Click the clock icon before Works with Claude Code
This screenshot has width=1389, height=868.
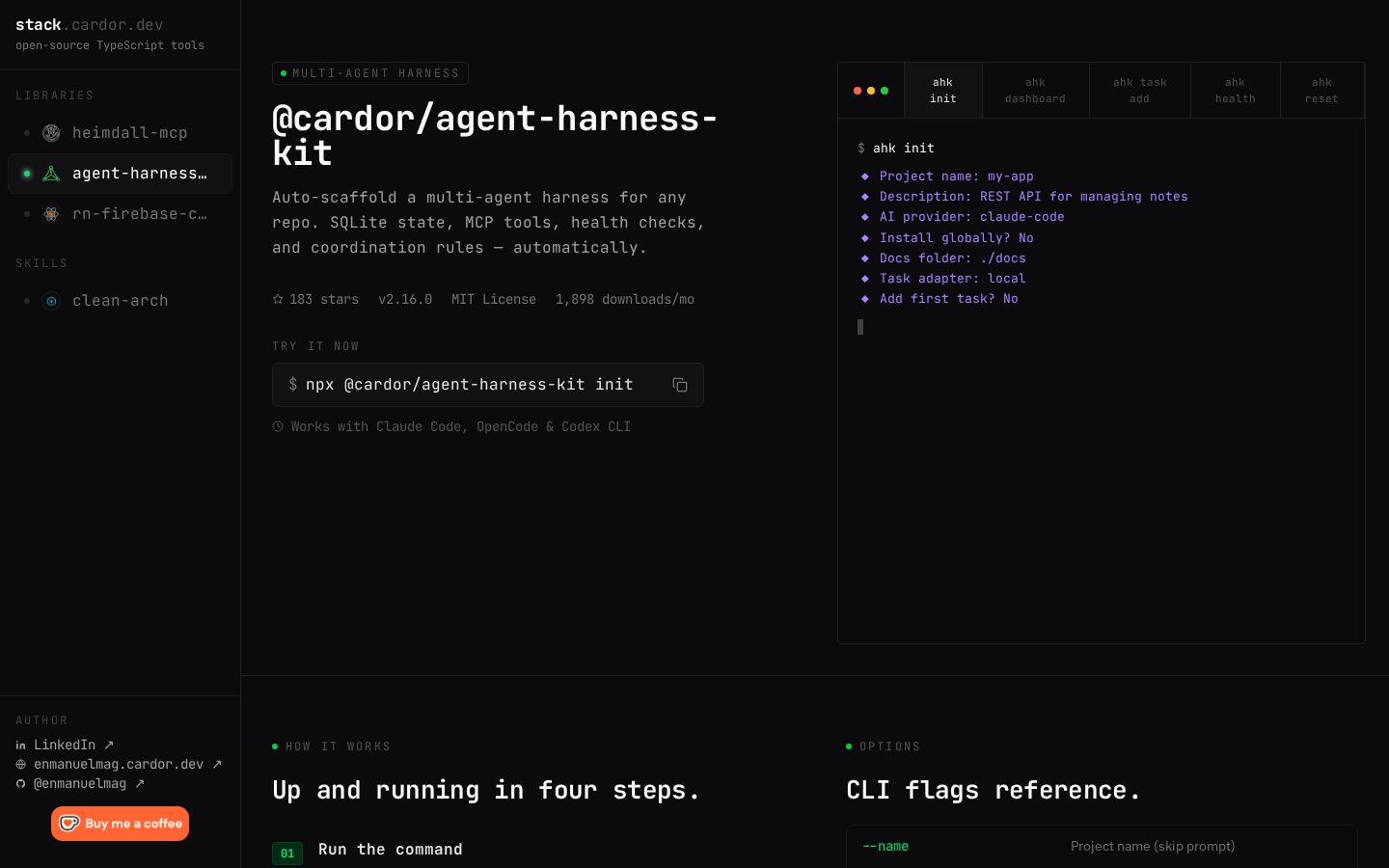(278, 426)
